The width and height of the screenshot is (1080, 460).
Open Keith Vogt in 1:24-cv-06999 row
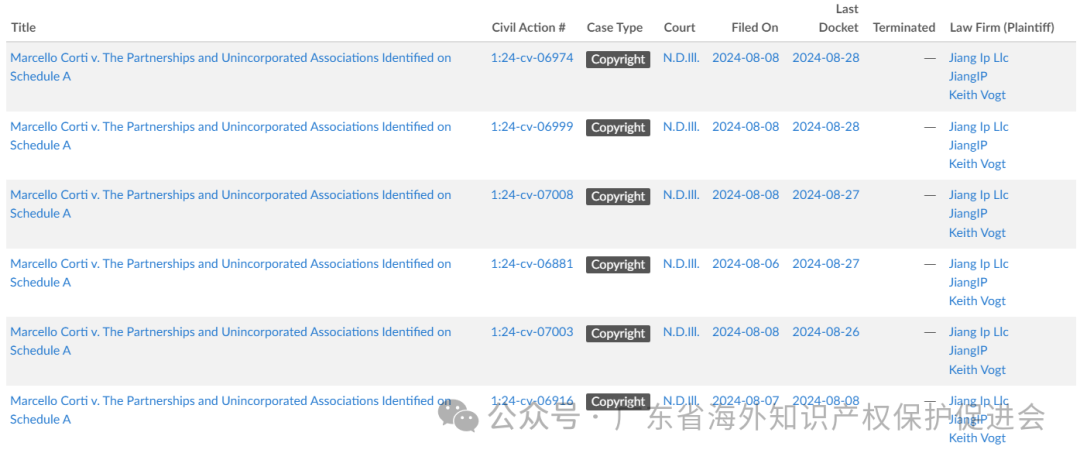977,164
